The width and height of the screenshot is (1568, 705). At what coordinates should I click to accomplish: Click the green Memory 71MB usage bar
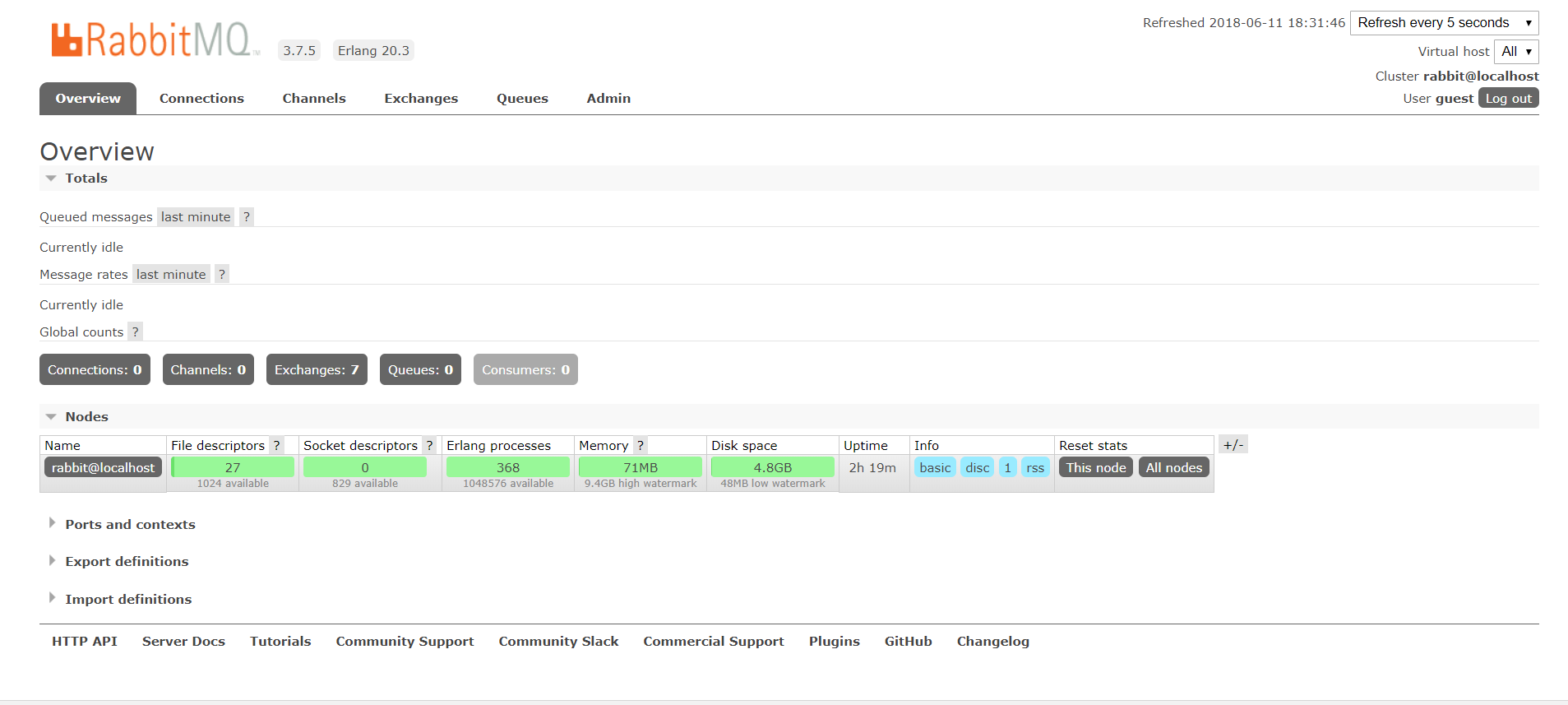click(x=641, y=467)
